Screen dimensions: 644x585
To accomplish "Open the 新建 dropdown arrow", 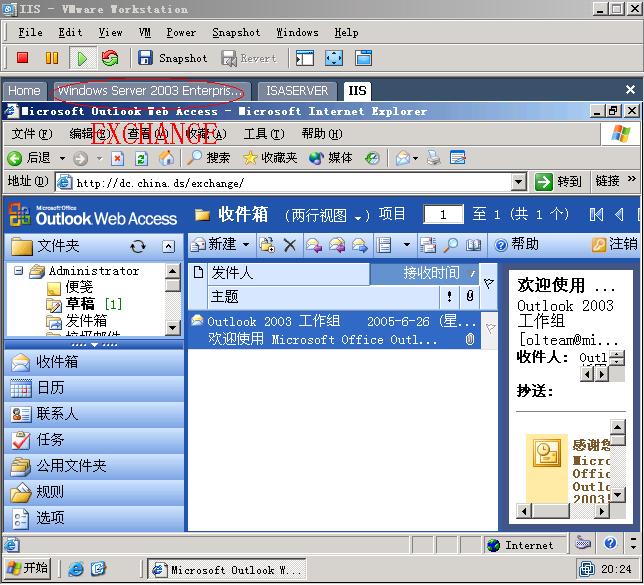I will (246, 245).
